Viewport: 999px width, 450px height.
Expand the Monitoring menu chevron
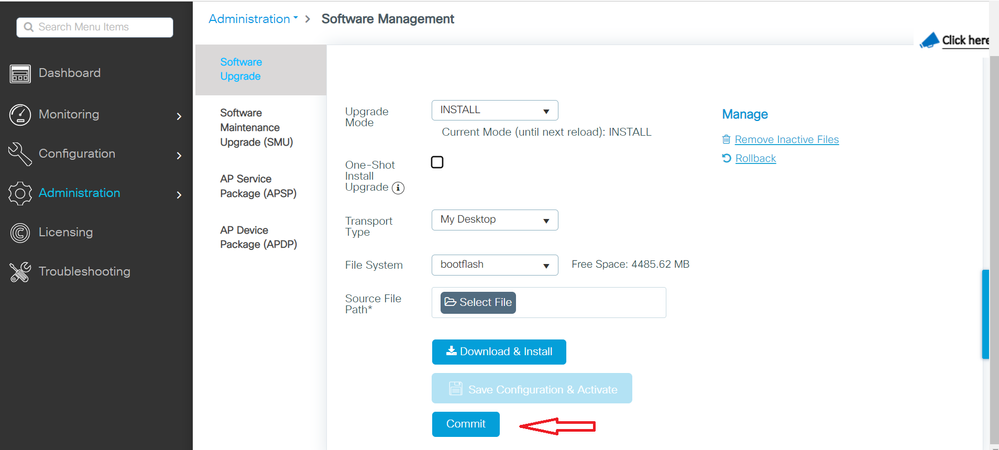tap(179, 116)
